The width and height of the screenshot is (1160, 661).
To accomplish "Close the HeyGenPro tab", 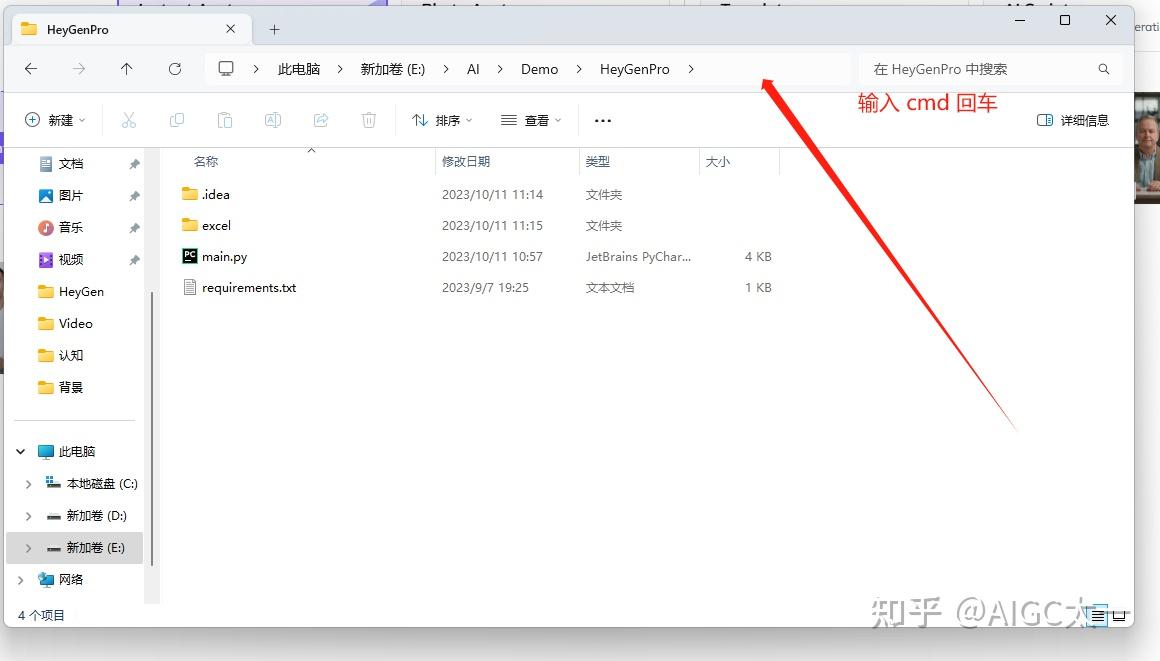I will pos(231,29).
